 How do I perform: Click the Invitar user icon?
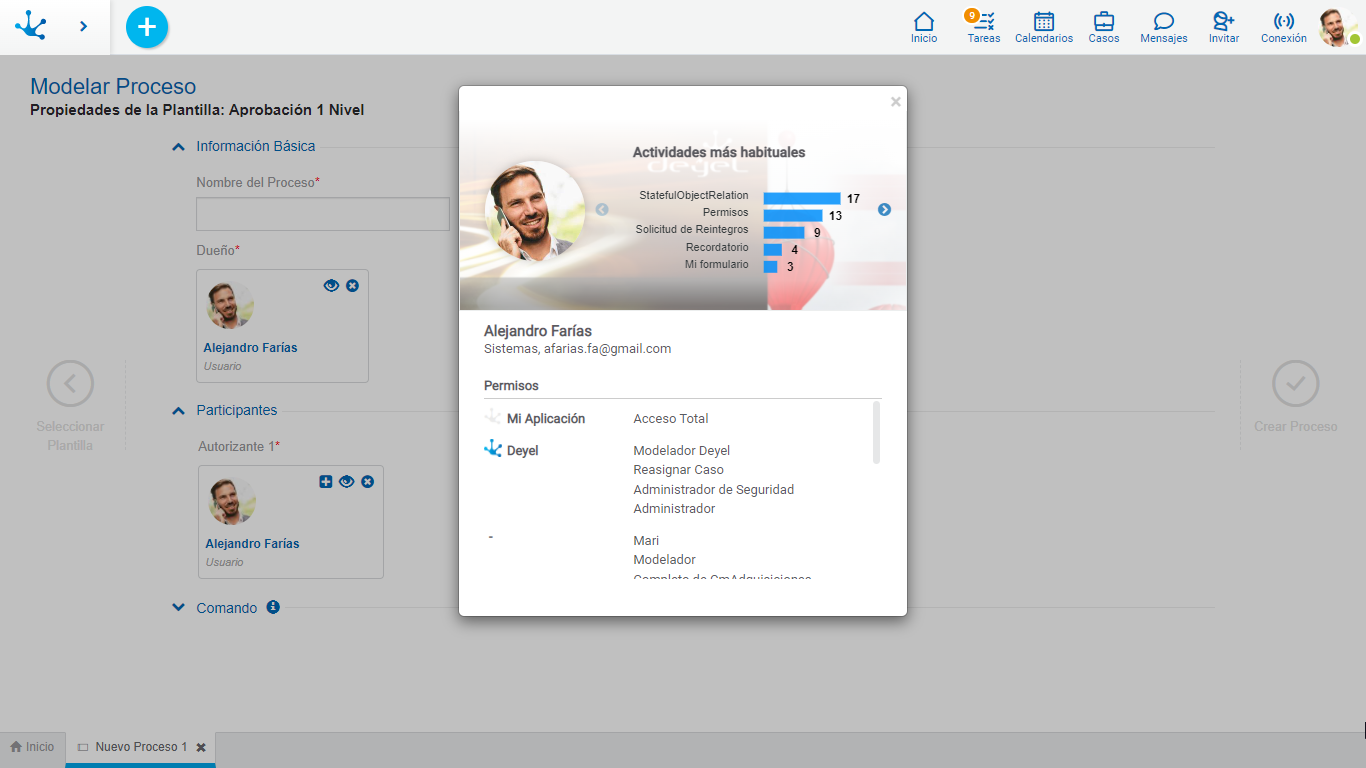1223,27
